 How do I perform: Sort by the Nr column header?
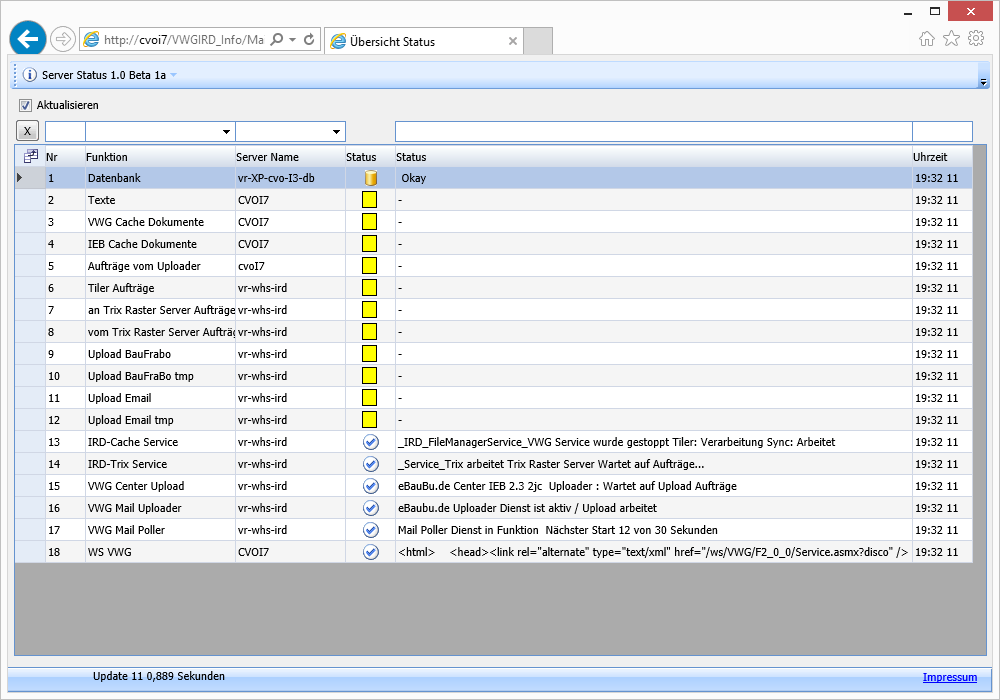click(65, 157)
